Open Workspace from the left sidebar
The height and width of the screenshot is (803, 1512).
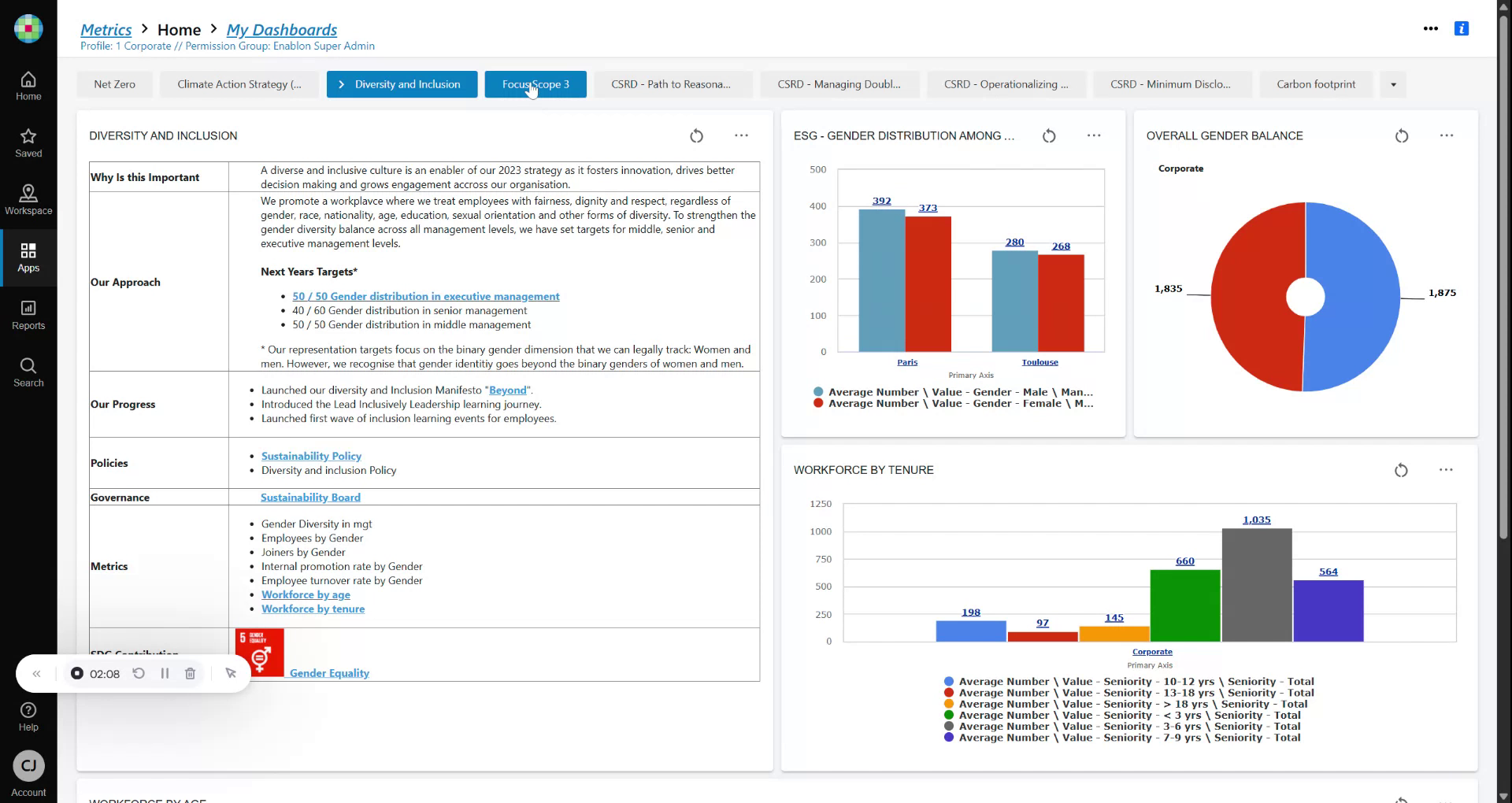click(x=28, y=200)
